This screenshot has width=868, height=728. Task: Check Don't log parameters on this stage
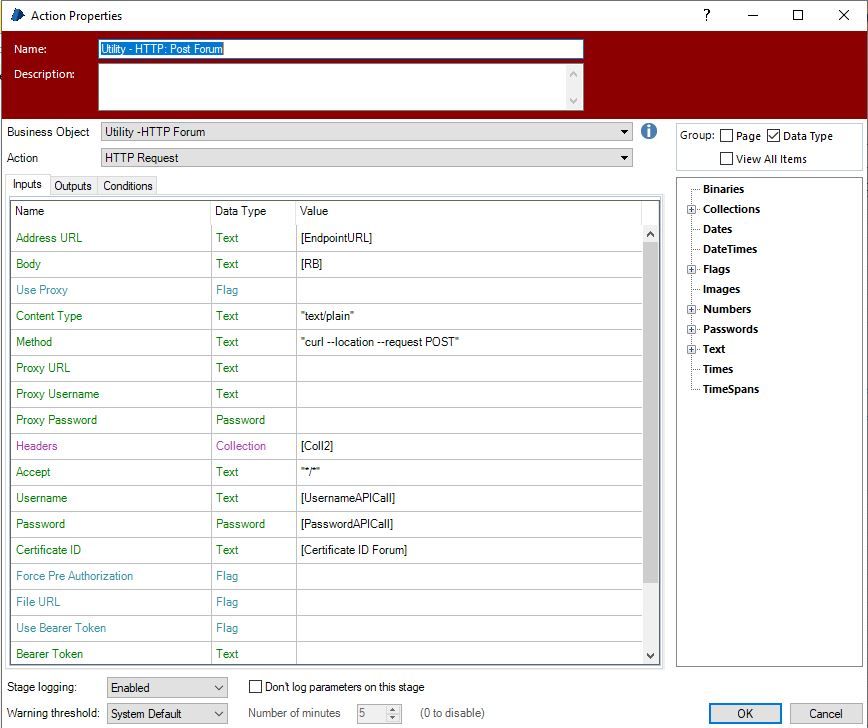(256, 687)
